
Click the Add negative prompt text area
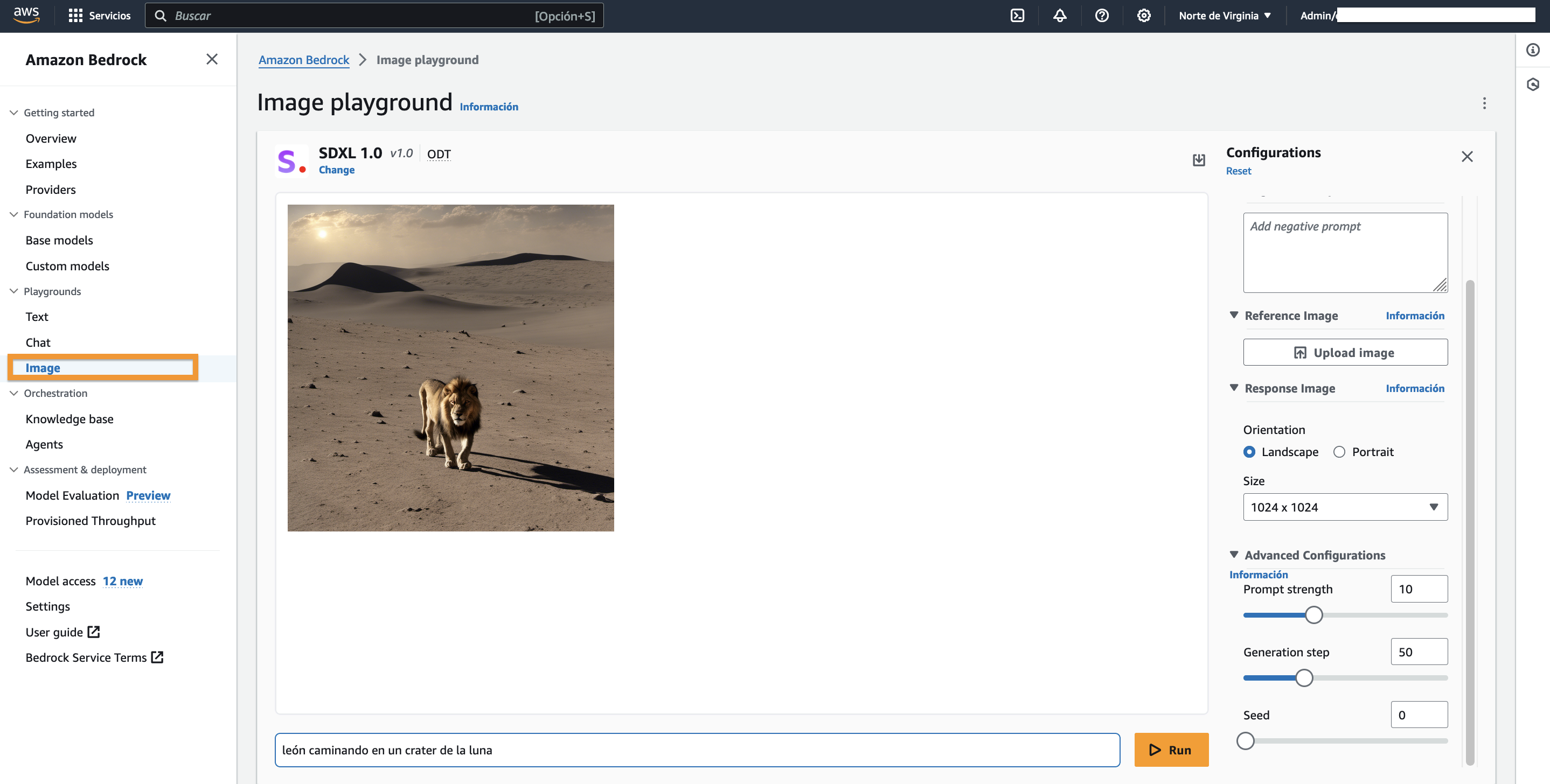1345,253
